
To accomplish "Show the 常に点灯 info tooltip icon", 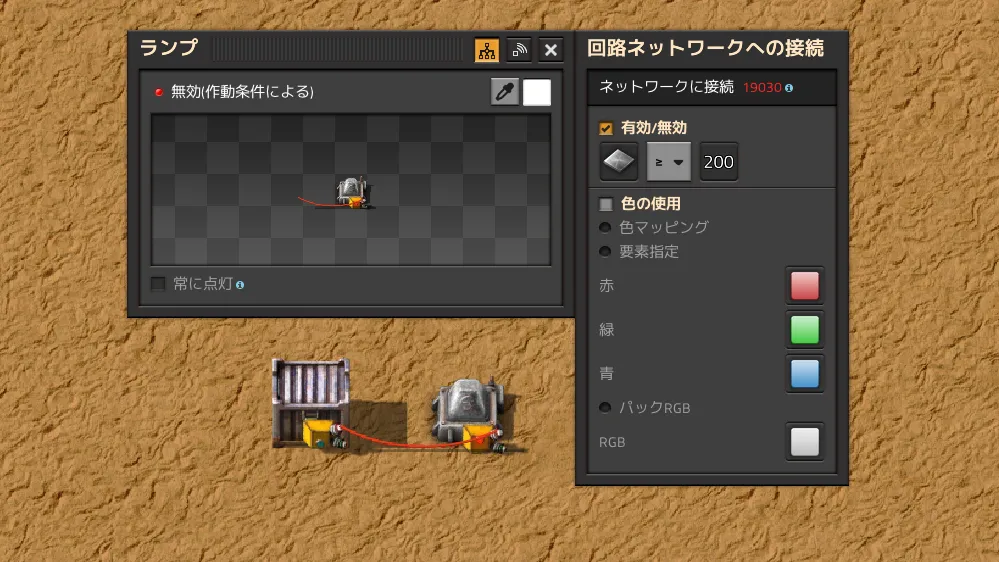I will (240, 285).
